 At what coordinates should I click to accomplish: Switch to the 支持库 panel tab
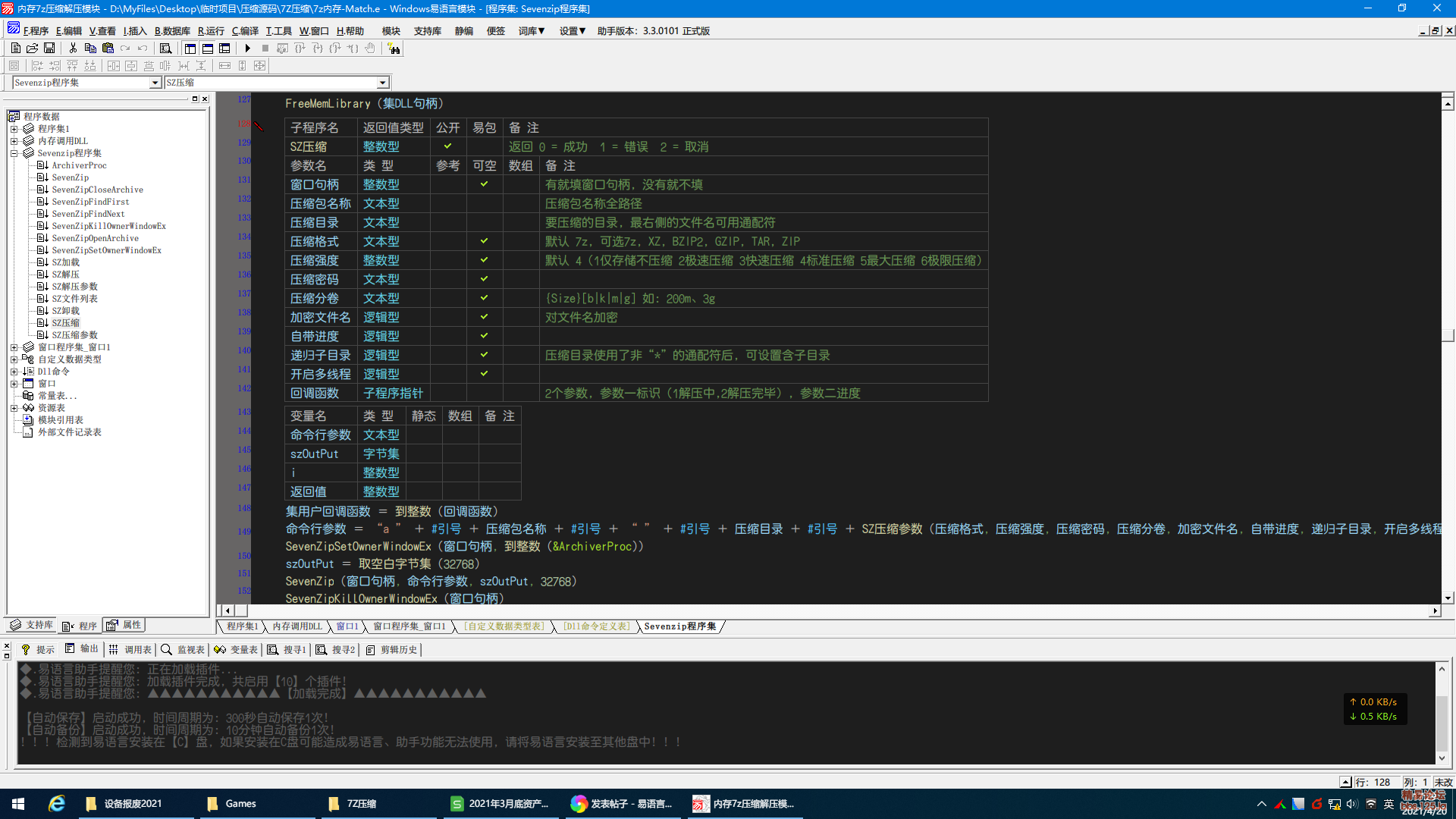pyautogui.click(x=32, y=626)
